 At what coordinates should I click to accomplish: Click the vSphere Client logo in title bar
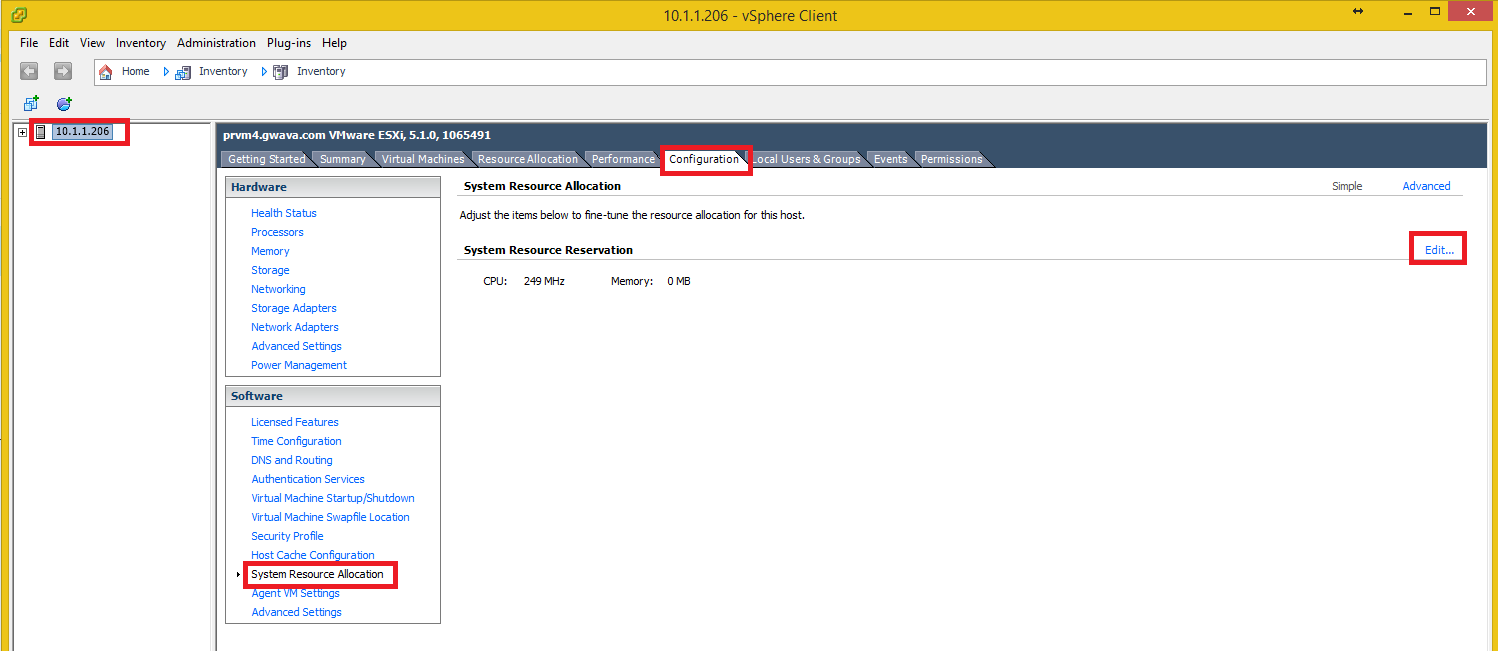coord(19,15)
